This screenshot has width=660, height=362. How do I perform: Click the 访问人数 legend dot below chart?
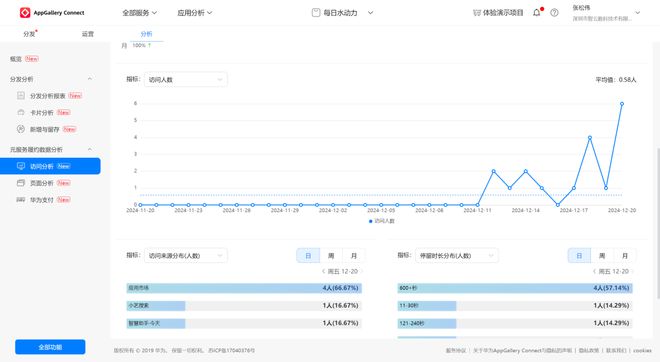370,221
